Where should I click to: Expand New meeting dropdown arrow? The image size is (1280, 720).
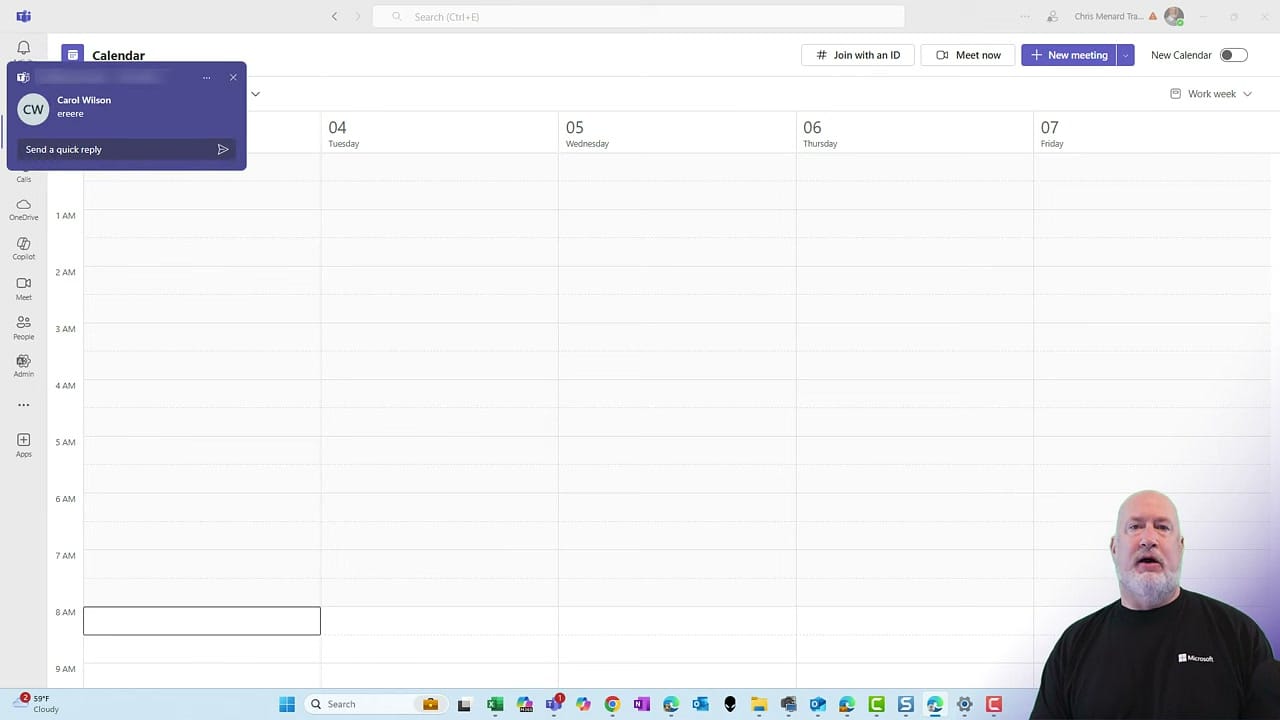pos(1126,55)
